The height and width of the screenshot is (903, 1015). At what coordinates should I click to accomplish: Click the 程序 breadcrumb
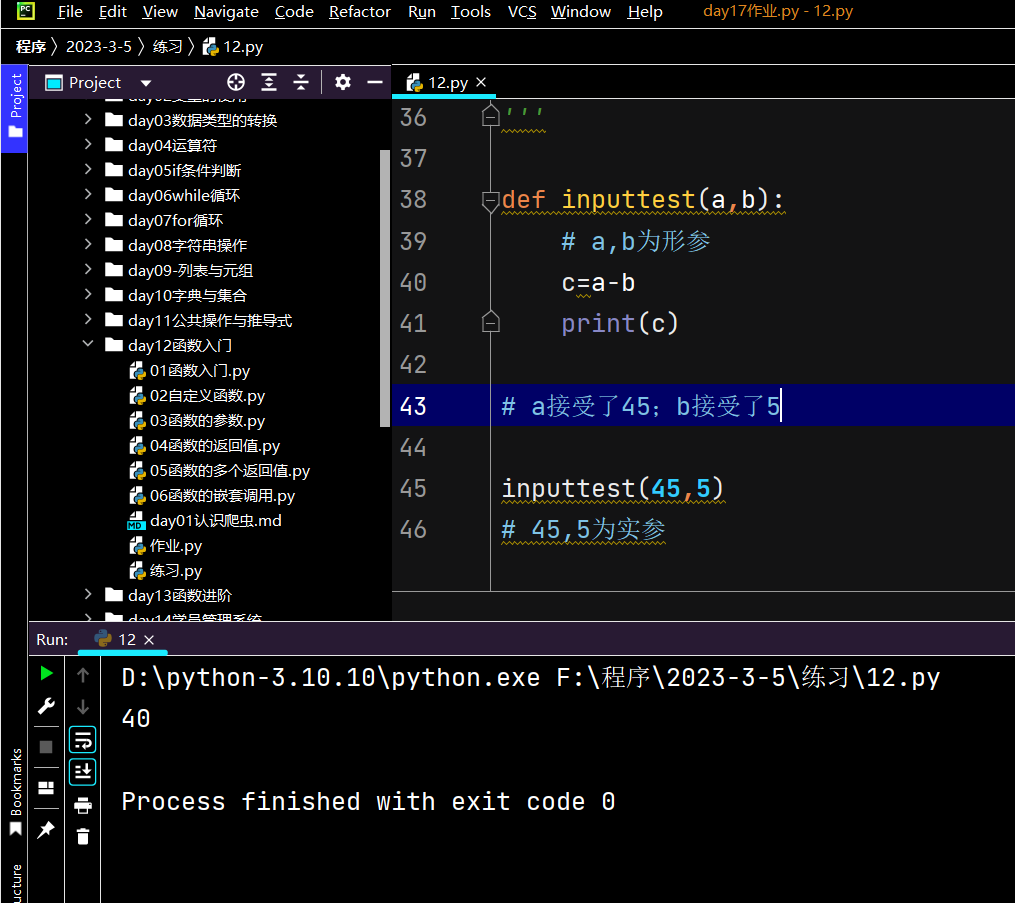(31, 47)
